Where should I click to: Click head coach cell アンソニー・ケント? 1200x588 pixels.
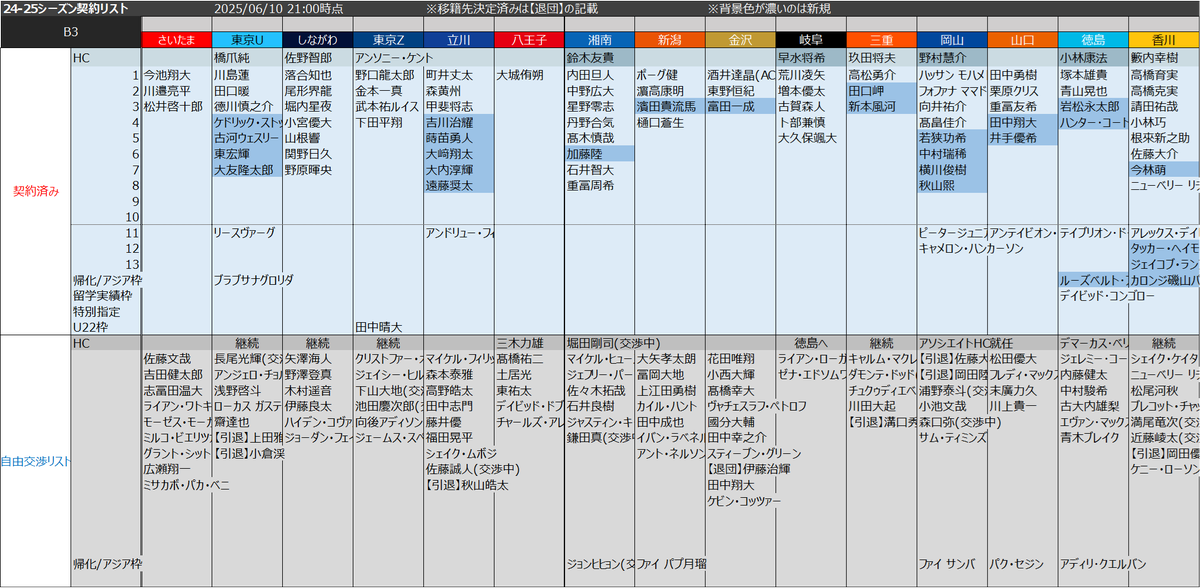coord(388,58)
